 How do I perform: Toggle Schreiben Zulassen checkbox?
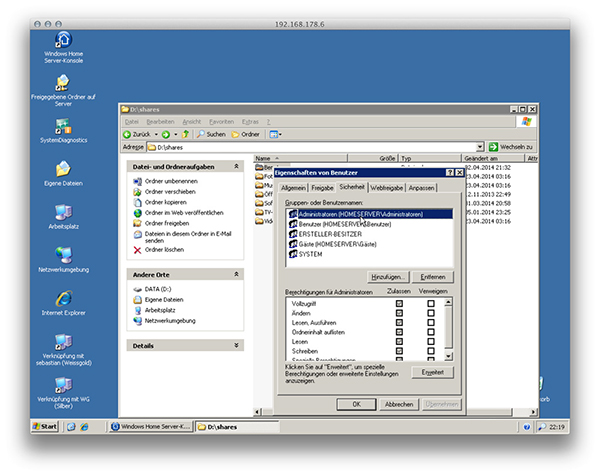399,351
